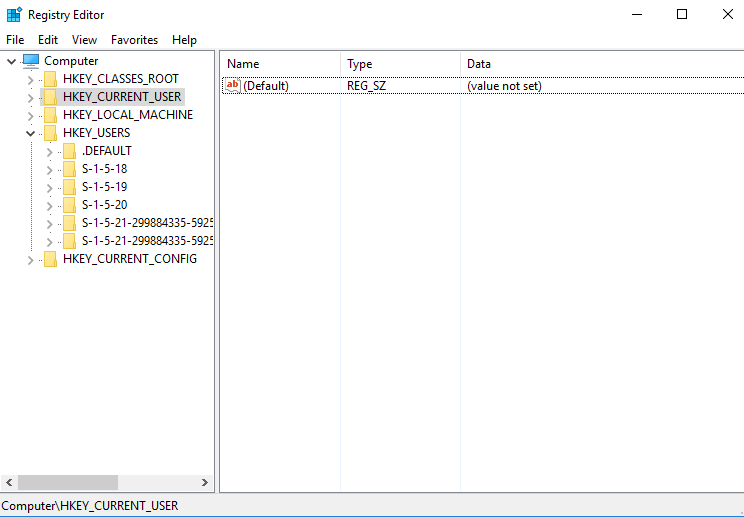Viewport: 744px width, 517px height.
Task: Collapse the HKEY_USERS tree node
Action: pyautogui.click(x=31, y=133)
